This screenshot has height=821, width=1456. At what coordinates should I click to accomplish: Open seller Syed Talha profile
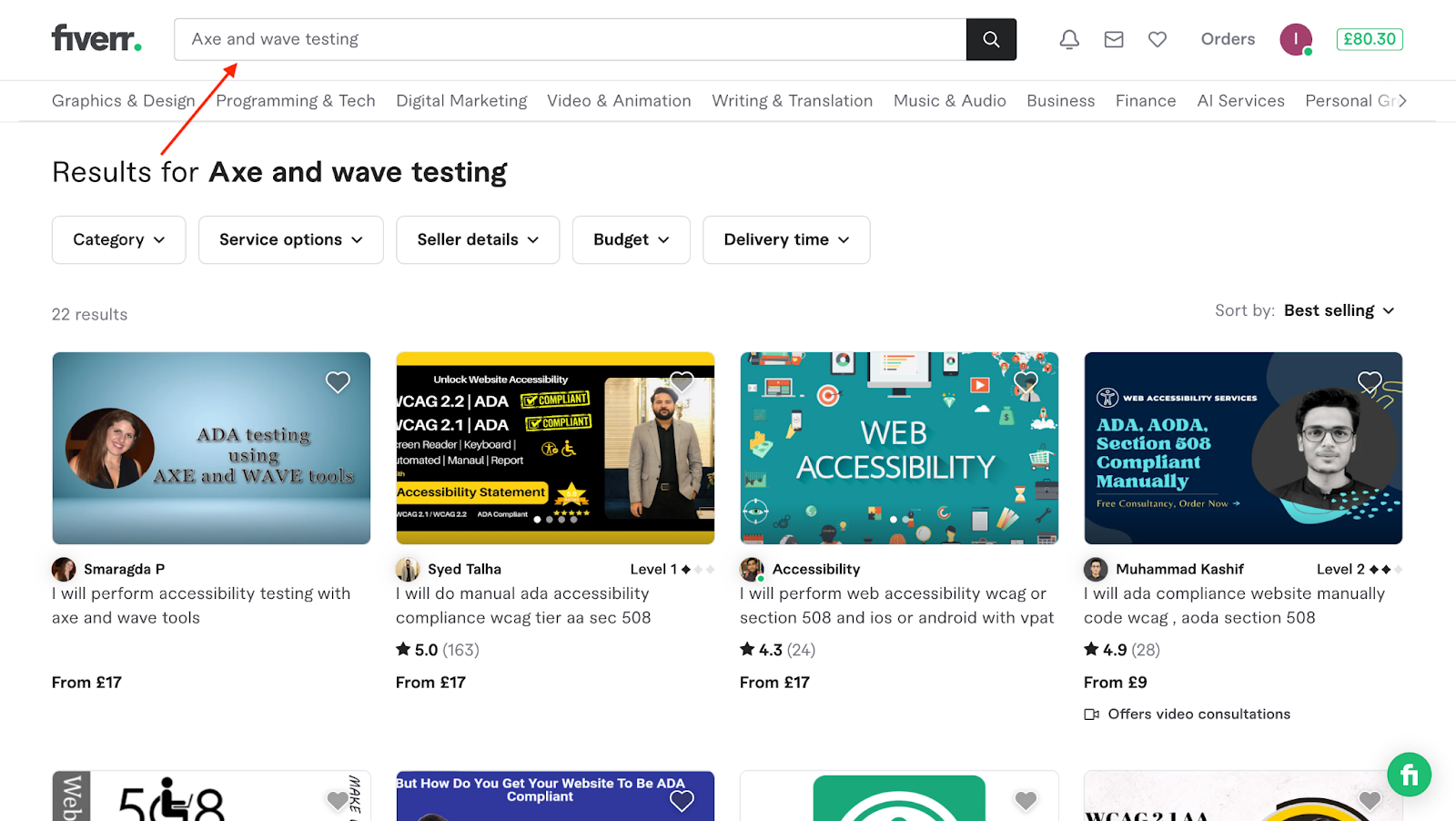(464, 569)
